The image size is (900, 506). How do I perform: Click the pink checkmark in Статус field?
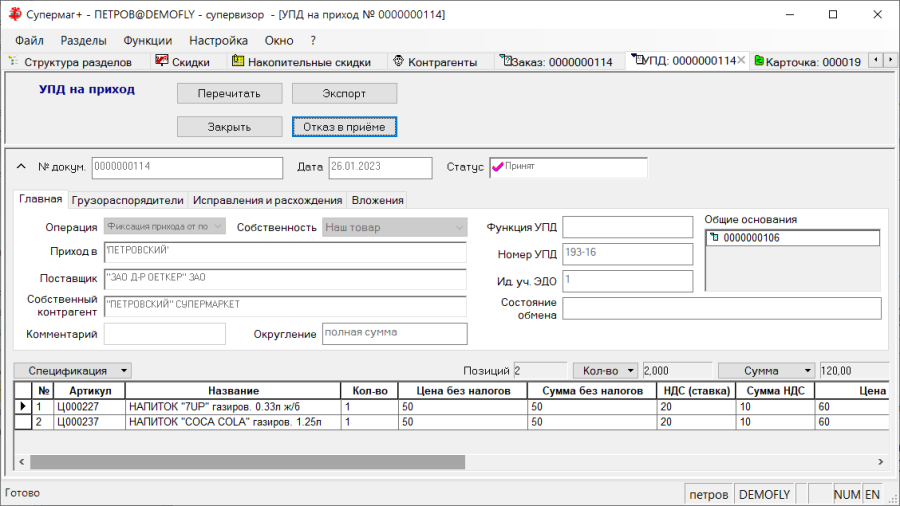click(x=498, y=167)
